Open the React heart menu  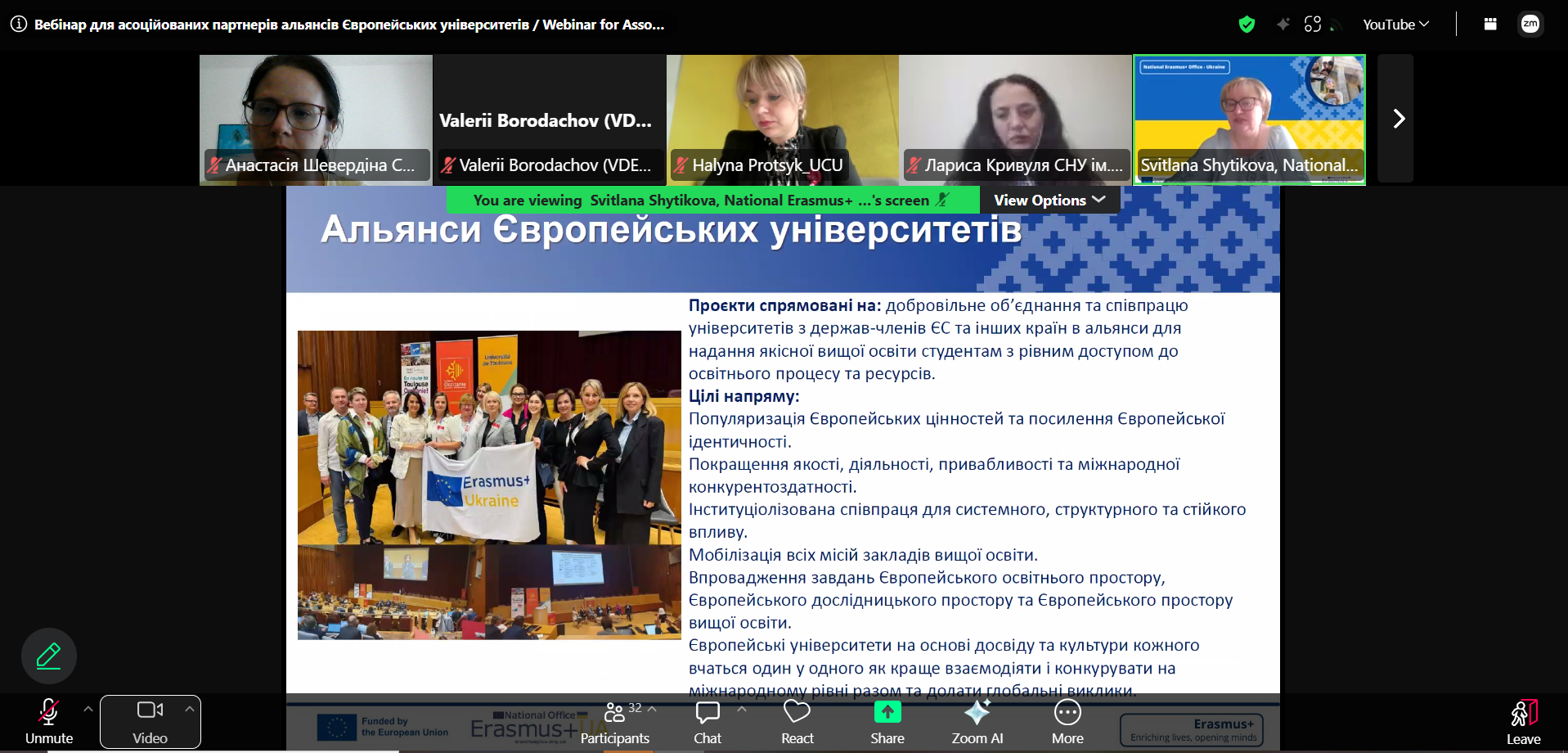click(797, 723)
